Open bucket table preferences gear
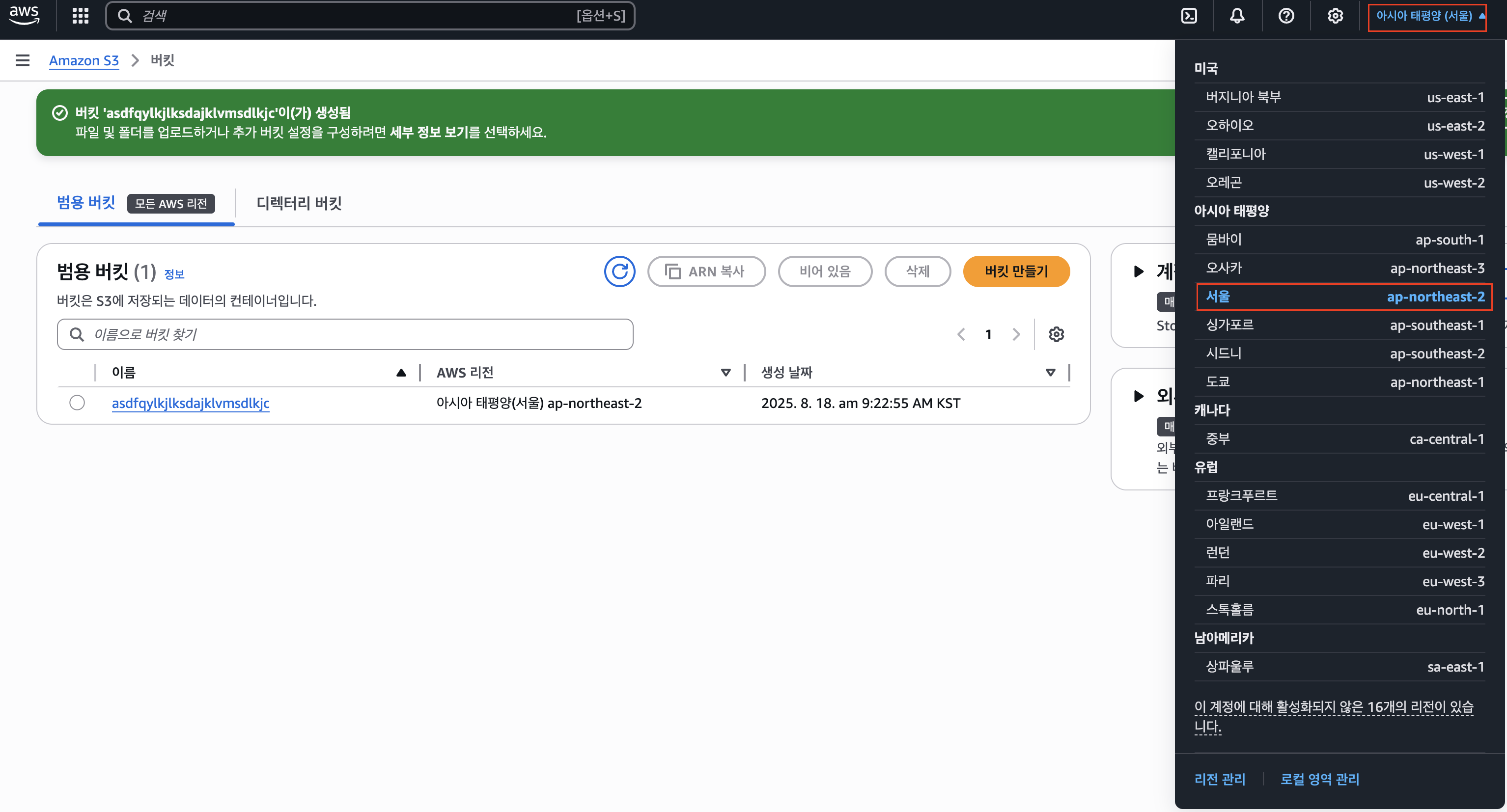Viewport: 1507px width, 812px height. click(1056, 334)
